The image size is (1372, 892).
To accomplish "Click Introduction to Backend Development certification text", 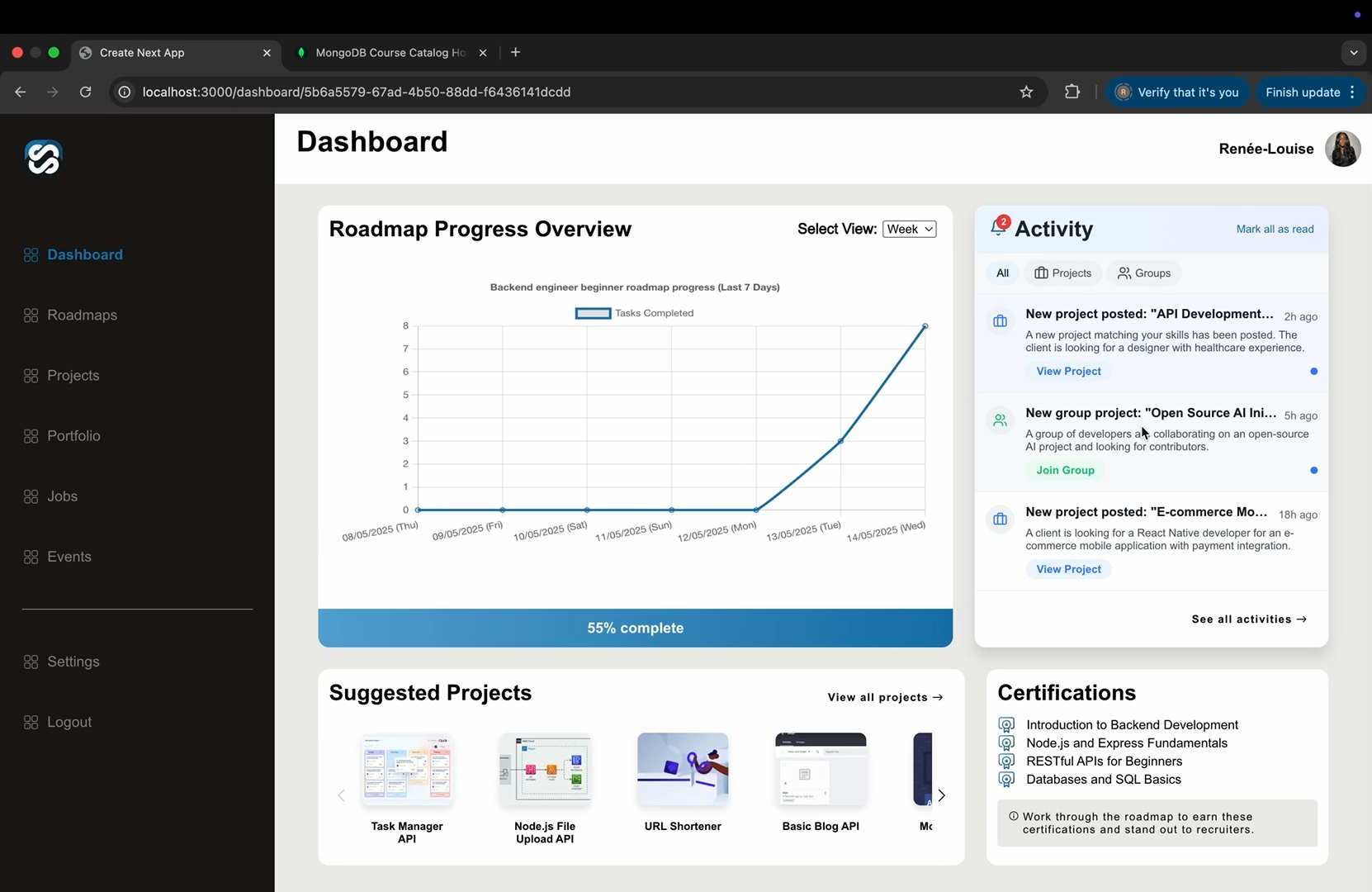I will [x=1132, y=724].
